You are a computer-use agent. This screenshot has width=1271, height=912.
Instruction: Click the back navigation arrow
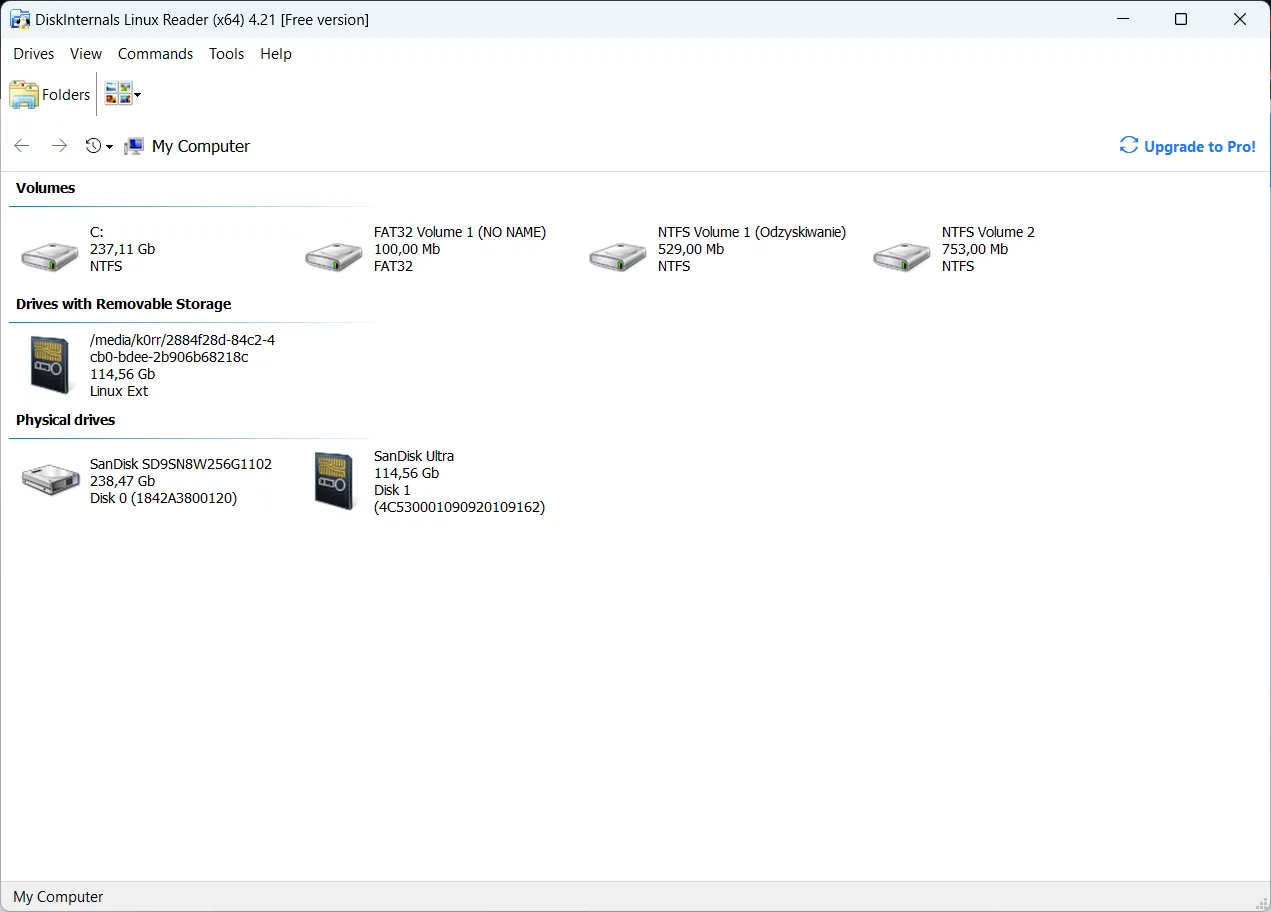click(x=21, y=145)
